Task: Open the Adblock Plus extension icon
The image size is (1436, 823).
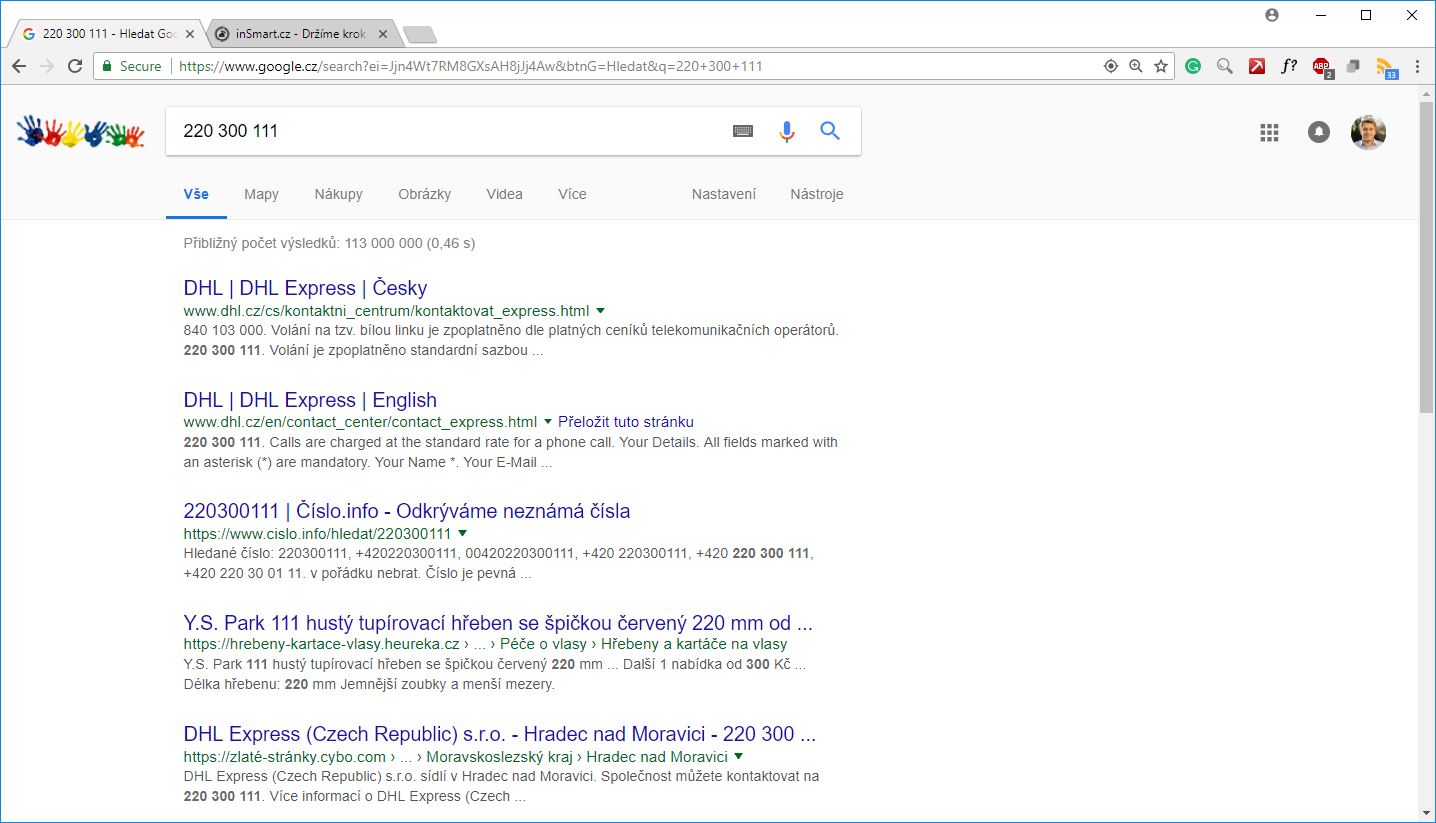Action: [1322, 67]
